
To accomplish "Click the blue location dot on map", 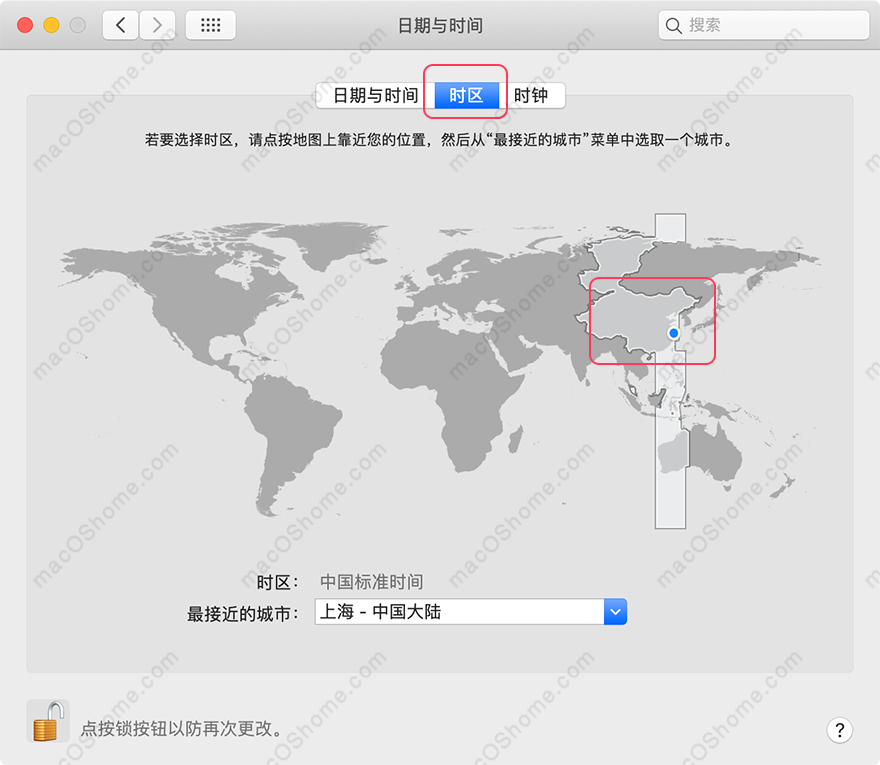I will click(674, 333).
